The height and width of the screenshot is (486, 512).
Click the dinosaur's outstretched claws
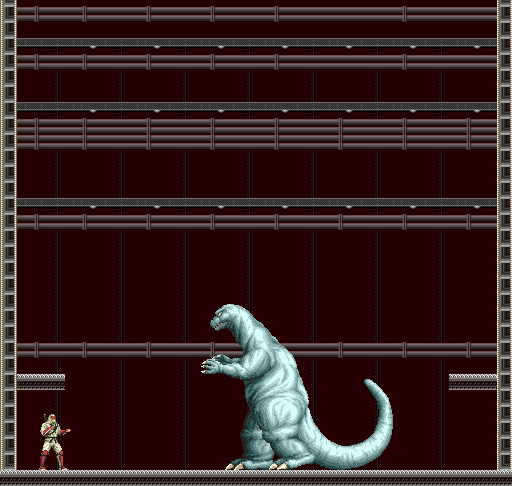[213, 364]
